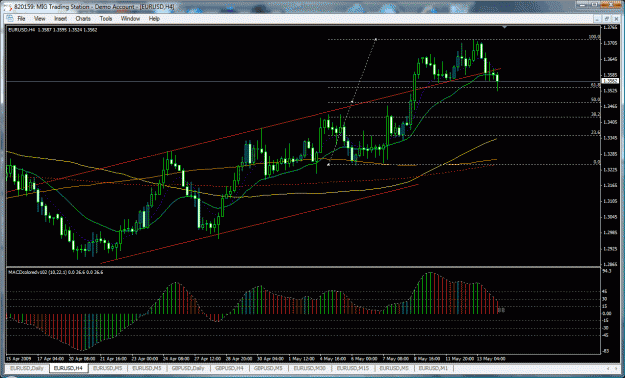Click the Fibonacci 61.8 level label

(x=596, y=85)
